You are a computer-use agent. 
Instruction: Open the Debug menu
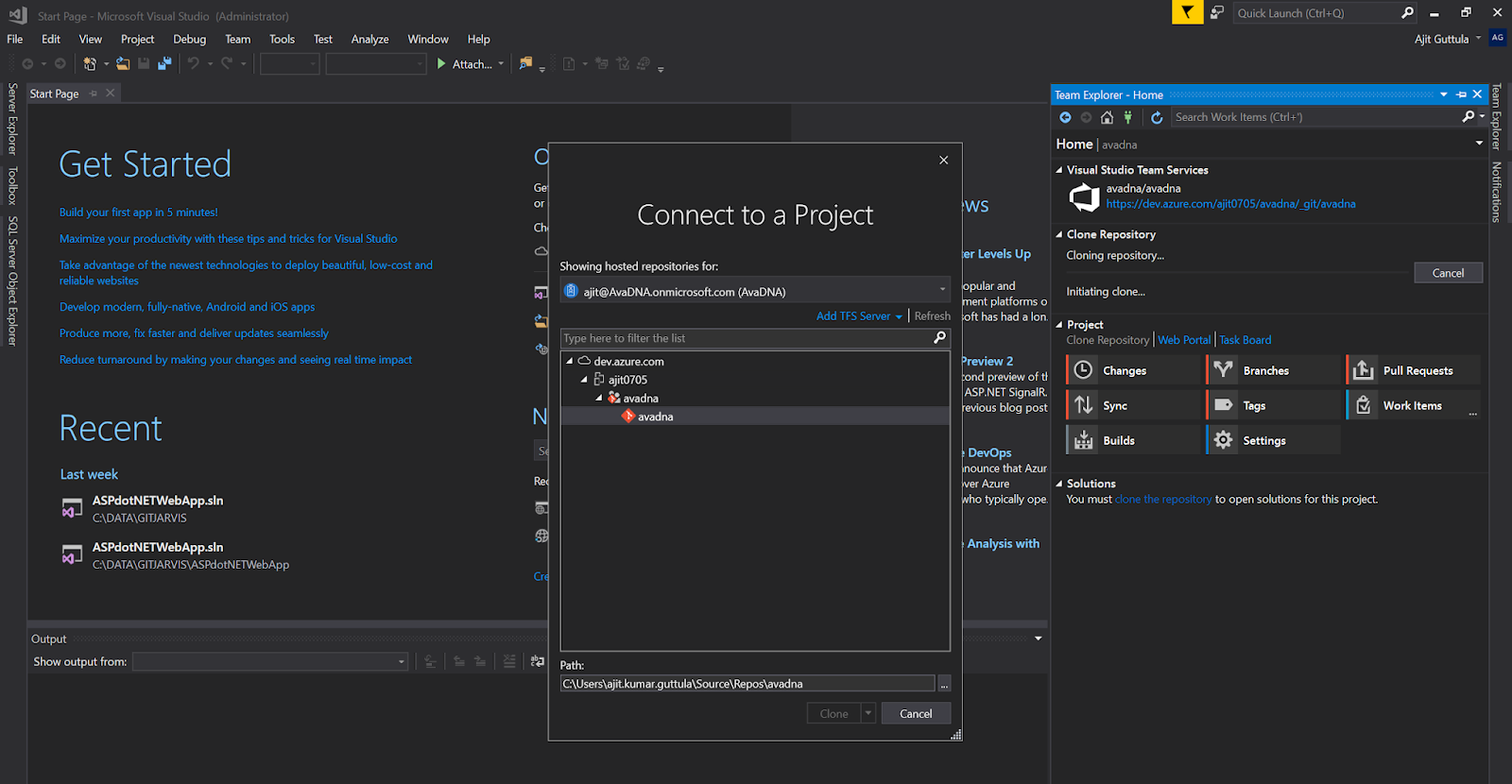tap(190, 39)
